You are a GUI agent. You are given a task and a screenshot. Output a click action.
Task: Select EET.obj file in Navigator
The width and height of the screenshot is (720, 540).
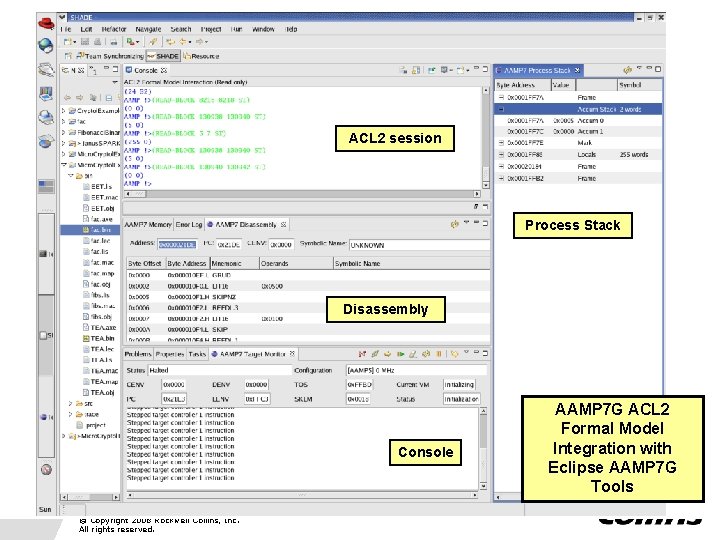(x=99, y=208)
